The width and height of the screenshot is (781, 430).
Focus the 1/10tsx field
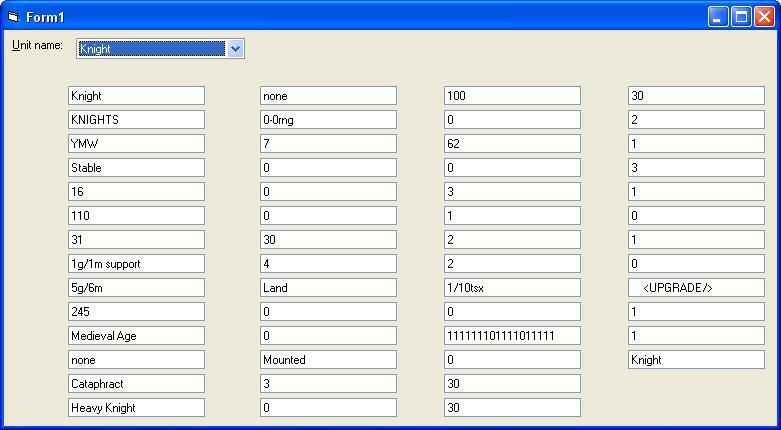(512, 288)
